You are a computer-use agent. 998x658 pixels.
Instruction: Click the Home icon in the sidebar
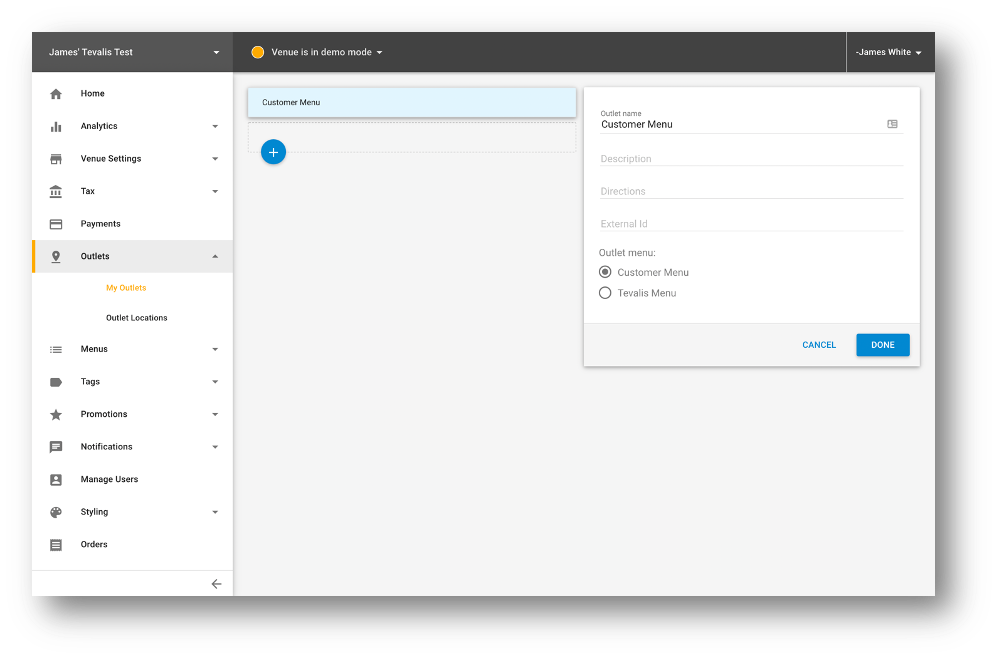point(57,93)
